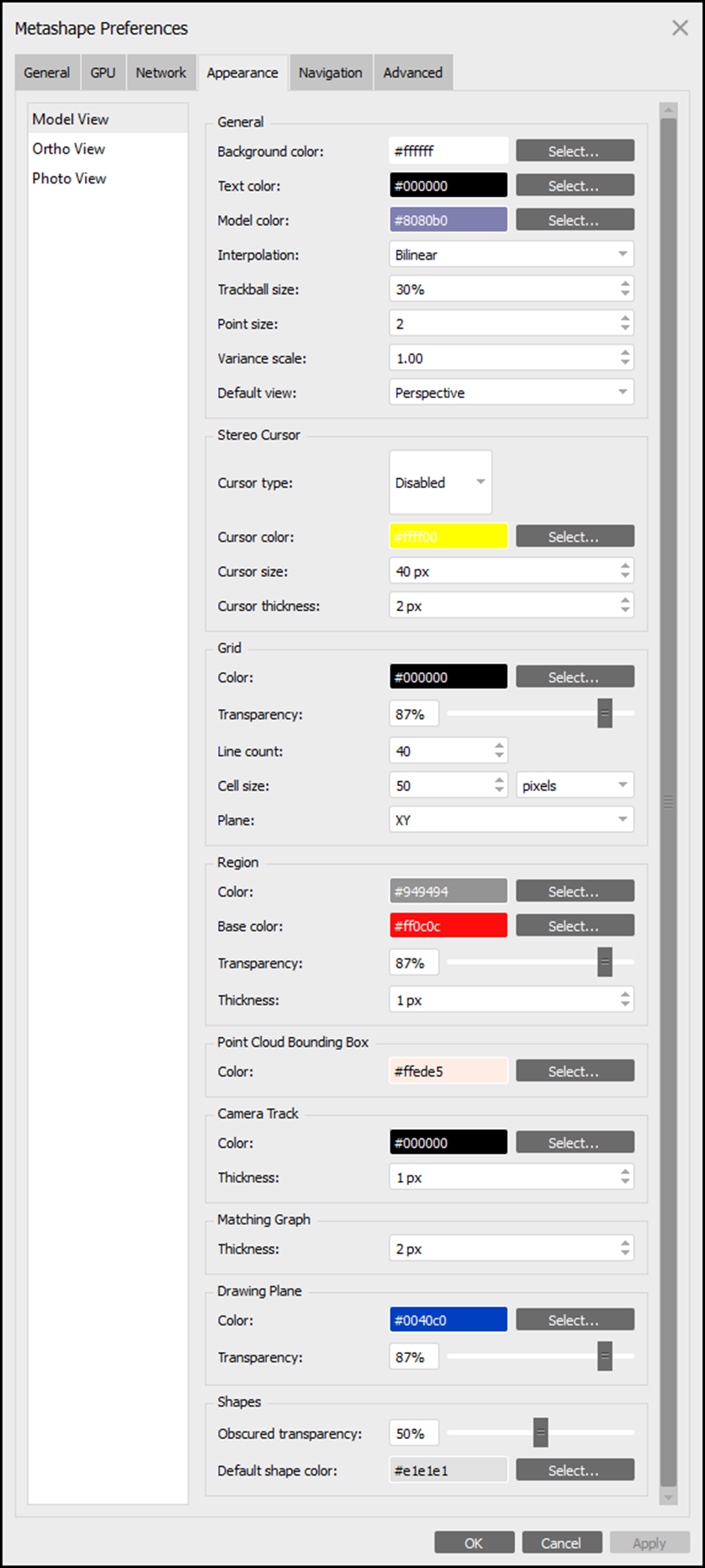Click the Variance scale spin box
The height and width of the screenshot is (1568, 705).
click(x=512, y=358)
